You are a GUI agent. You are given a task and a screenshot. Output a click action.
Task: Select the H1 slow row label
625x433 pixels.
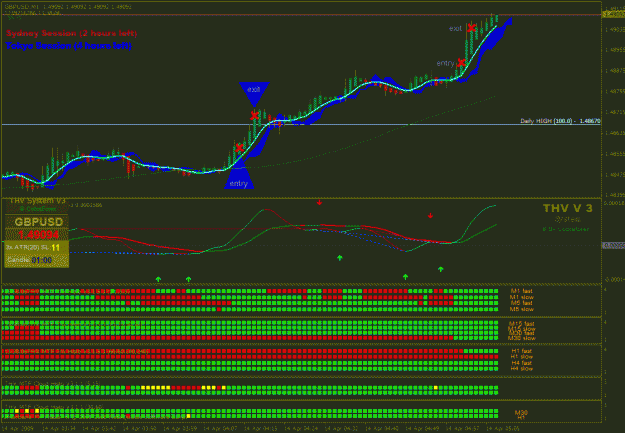click(x=521, y=357)
